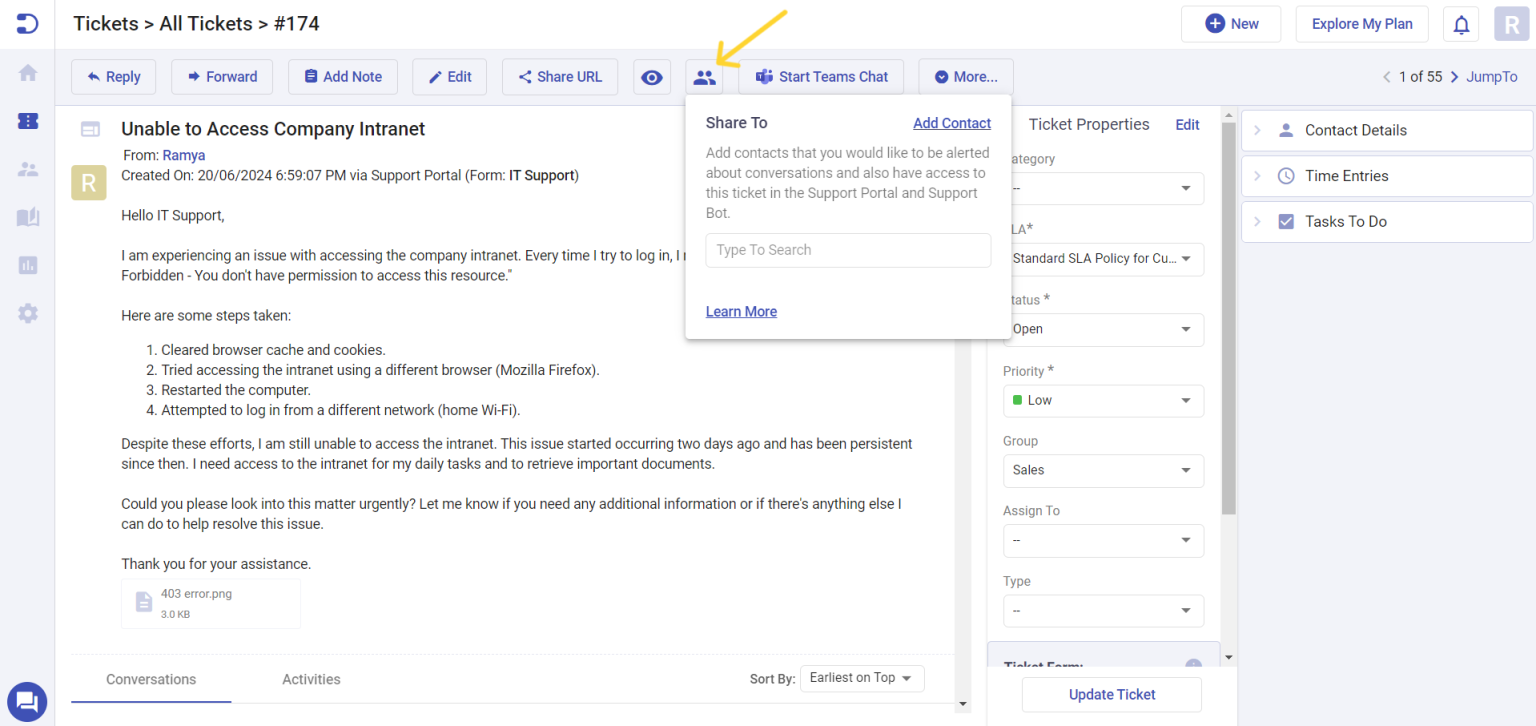Open Settings from the left sidebar
Screen dimensions: 1536x726
click(x=27, y=312)
